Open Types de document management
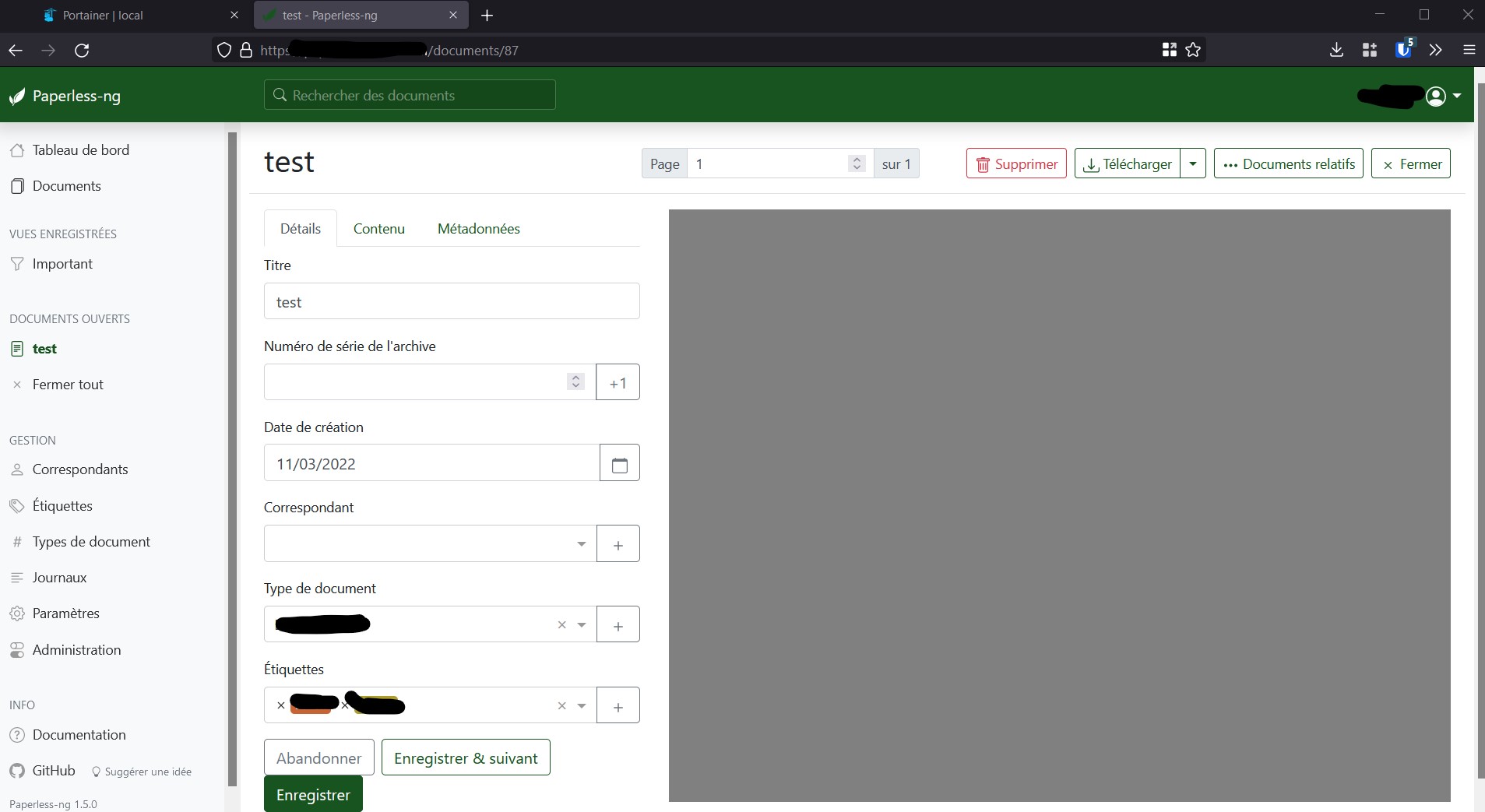Image resolution: width=1485 pixels, height=812 pixels. (x=91, y=542)
